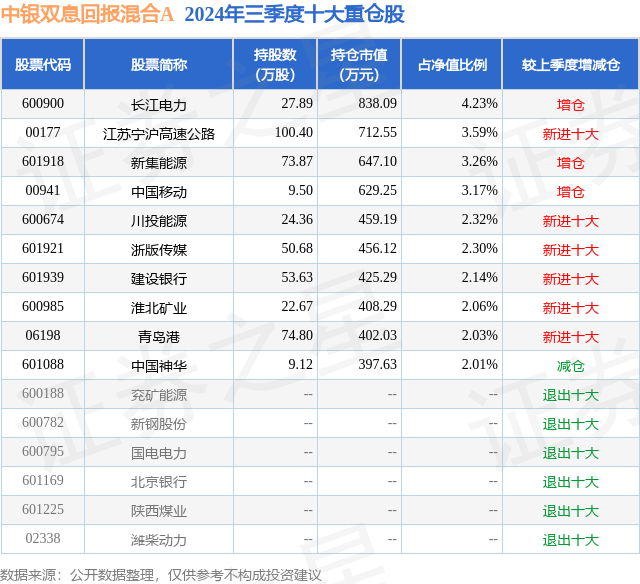Click the 新集能源 stock name
Image resolution: width=640 pixels, height=584 pixels.
pyautogui.click(x=159, y=163)
